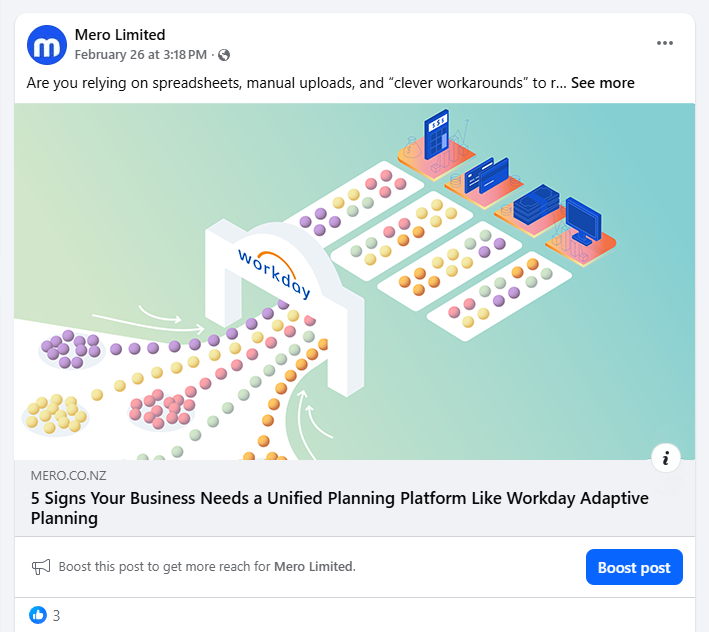Image resolution: width=709 pixels, height=632 pixels.
Task: Click the stack of cash illustration
Action: pos(537,204)
